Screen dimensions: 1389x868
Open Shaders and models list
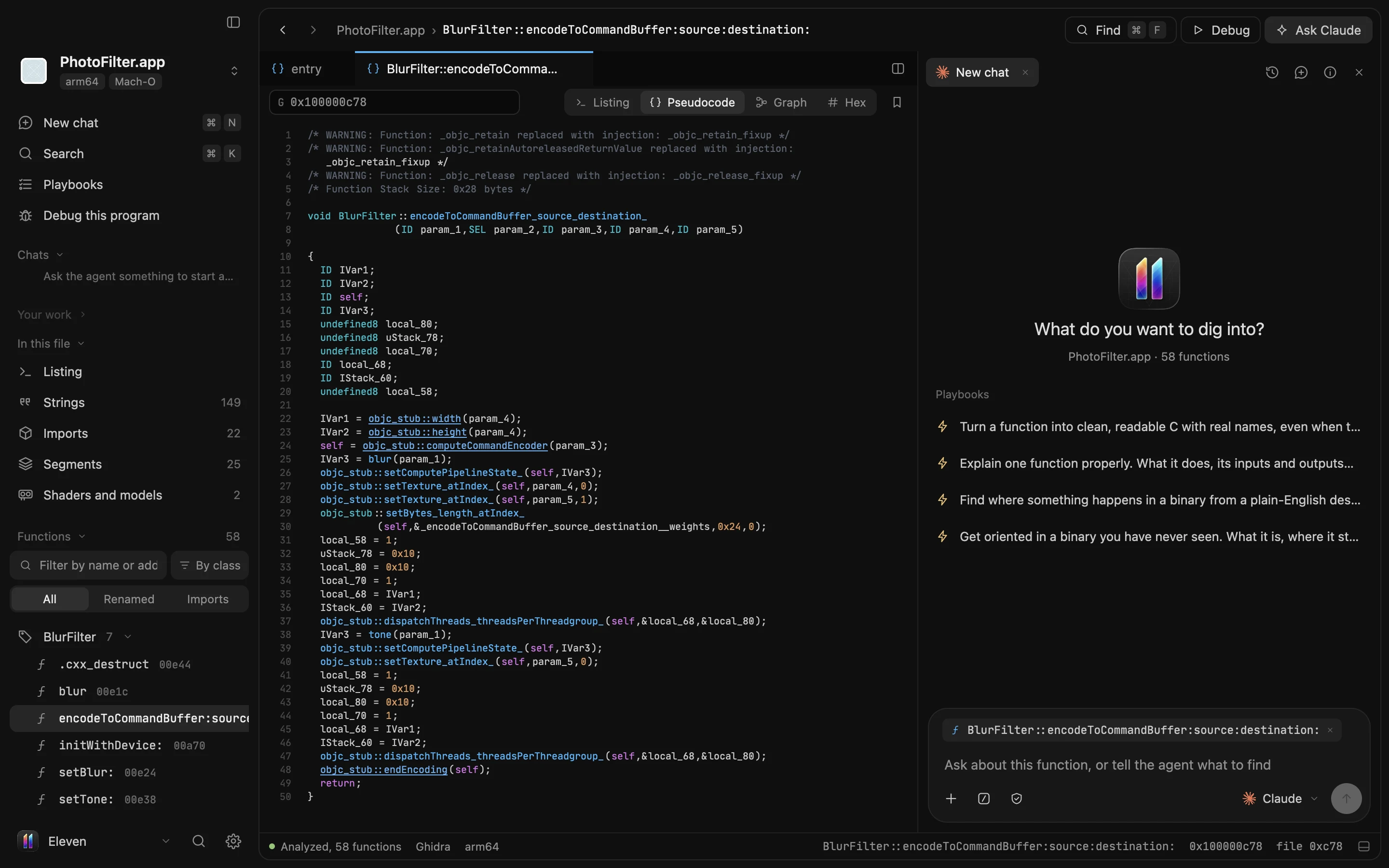129,495
